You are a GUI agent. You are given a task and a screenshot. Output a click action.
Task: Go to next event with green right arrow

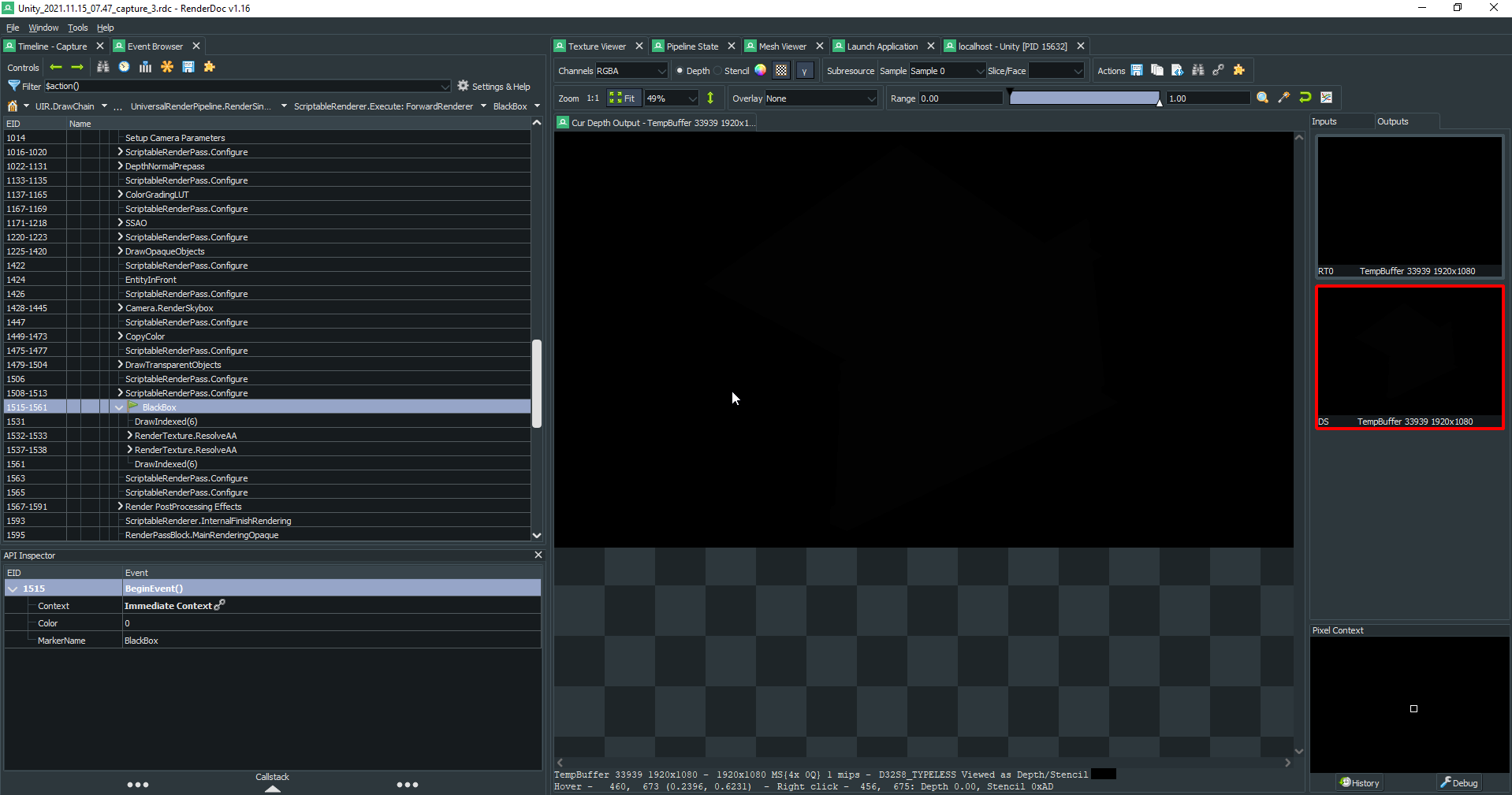click(x=77, y=67)
